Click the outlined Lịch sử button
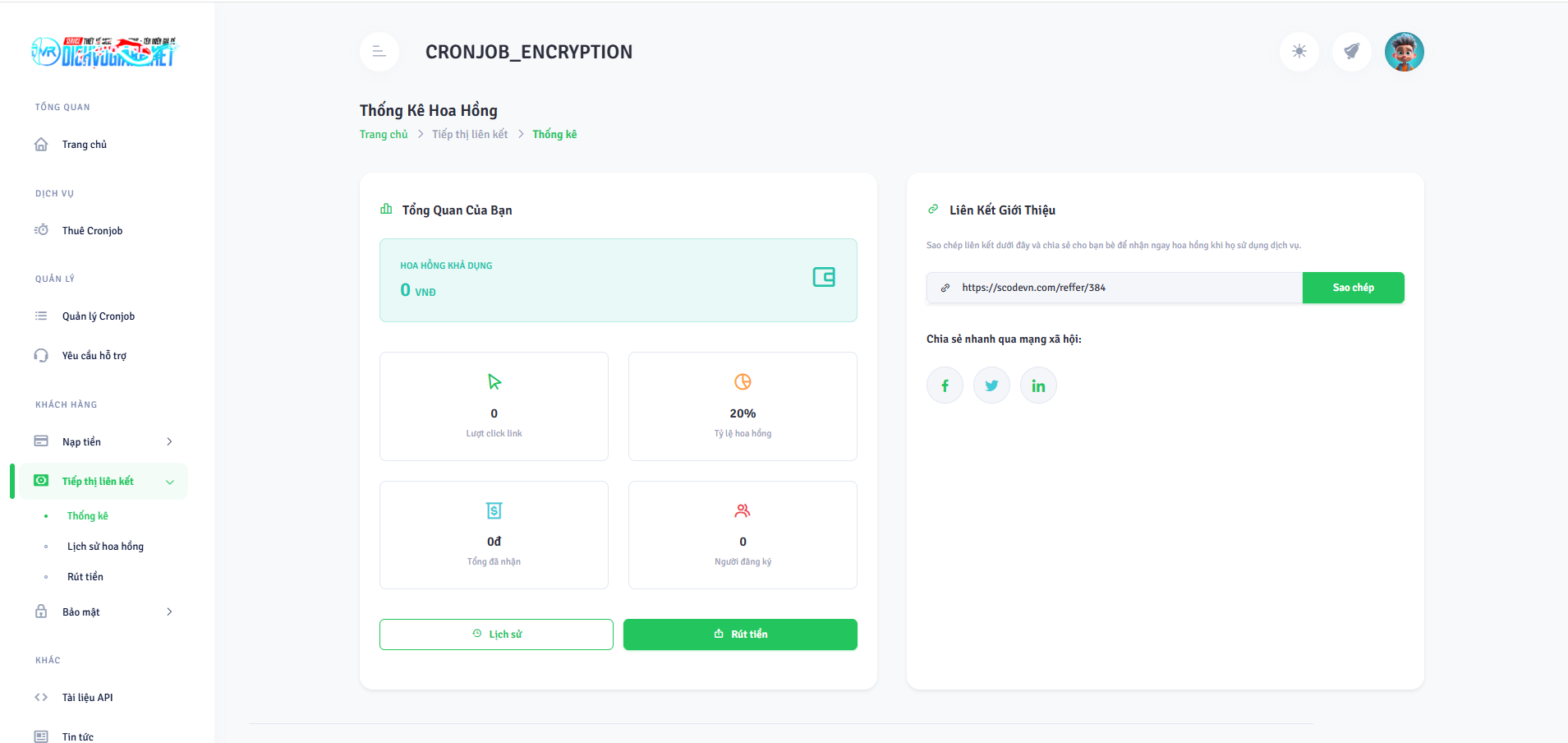The image size is (1568, 743). (x=496, y=635)
